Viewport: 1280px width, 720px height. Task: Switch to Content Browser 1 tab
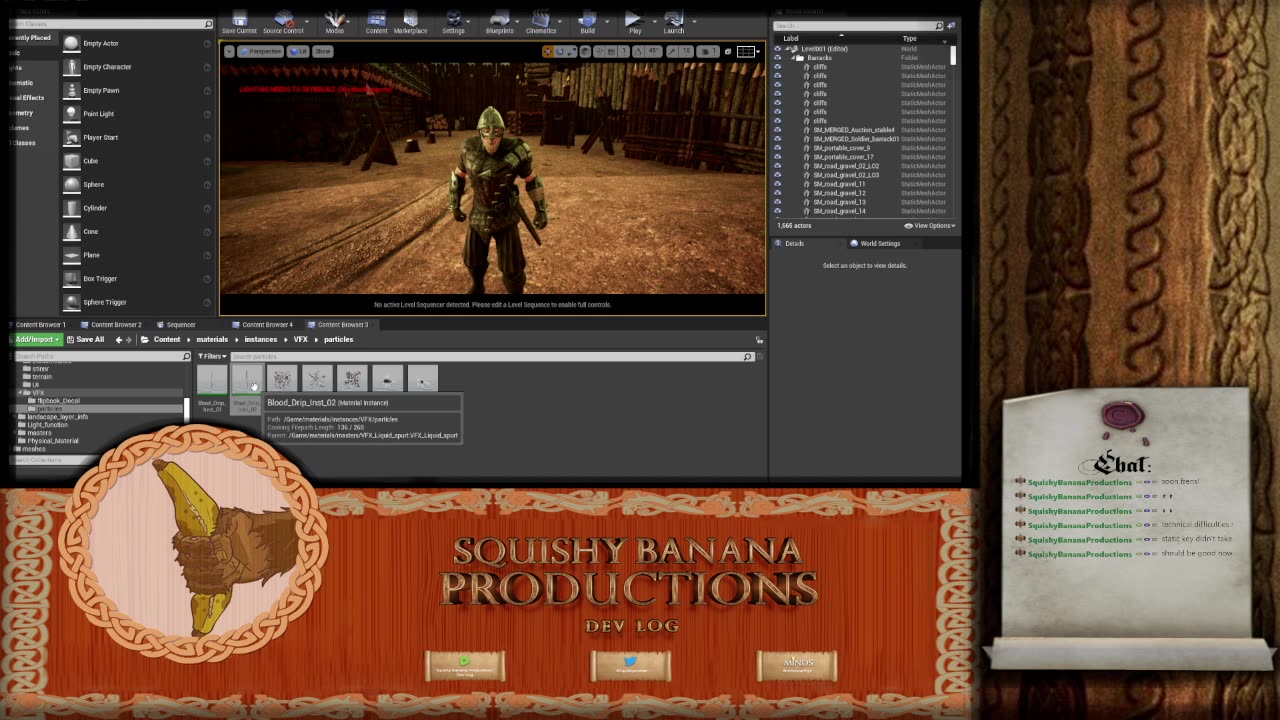click(x=40, y=324)
